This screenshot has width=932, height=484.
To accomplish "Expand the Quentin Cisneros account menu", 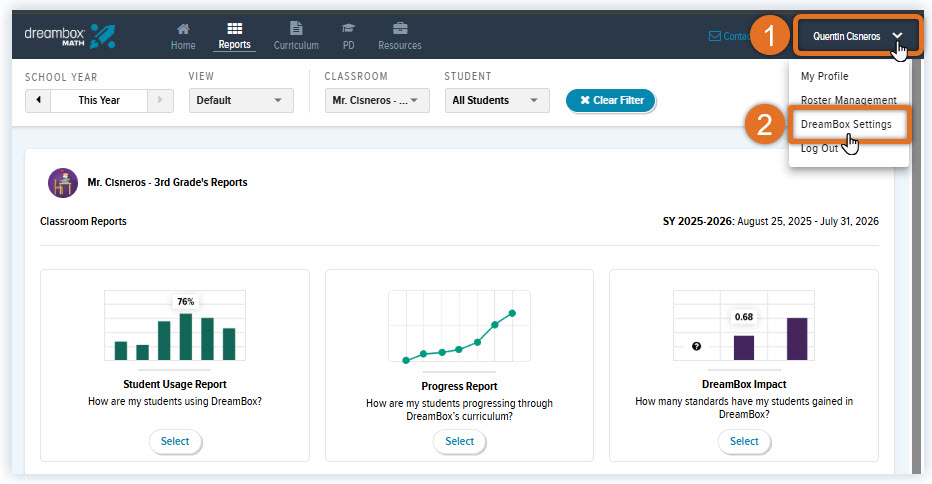I will (856, 36).
